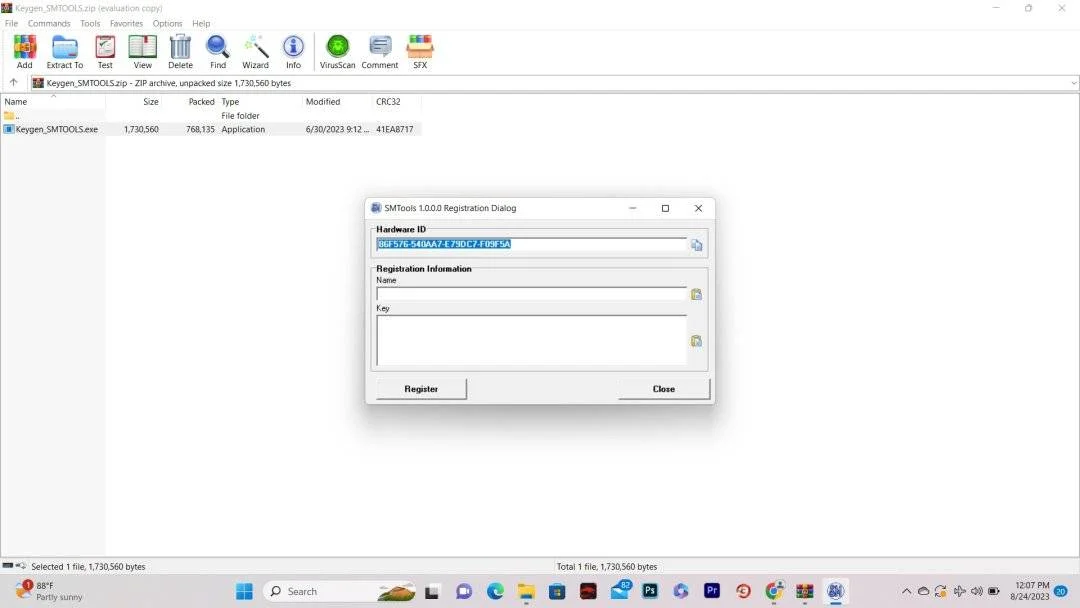
Task: Click the Delete trash can icon
Action: click(180, 52)
